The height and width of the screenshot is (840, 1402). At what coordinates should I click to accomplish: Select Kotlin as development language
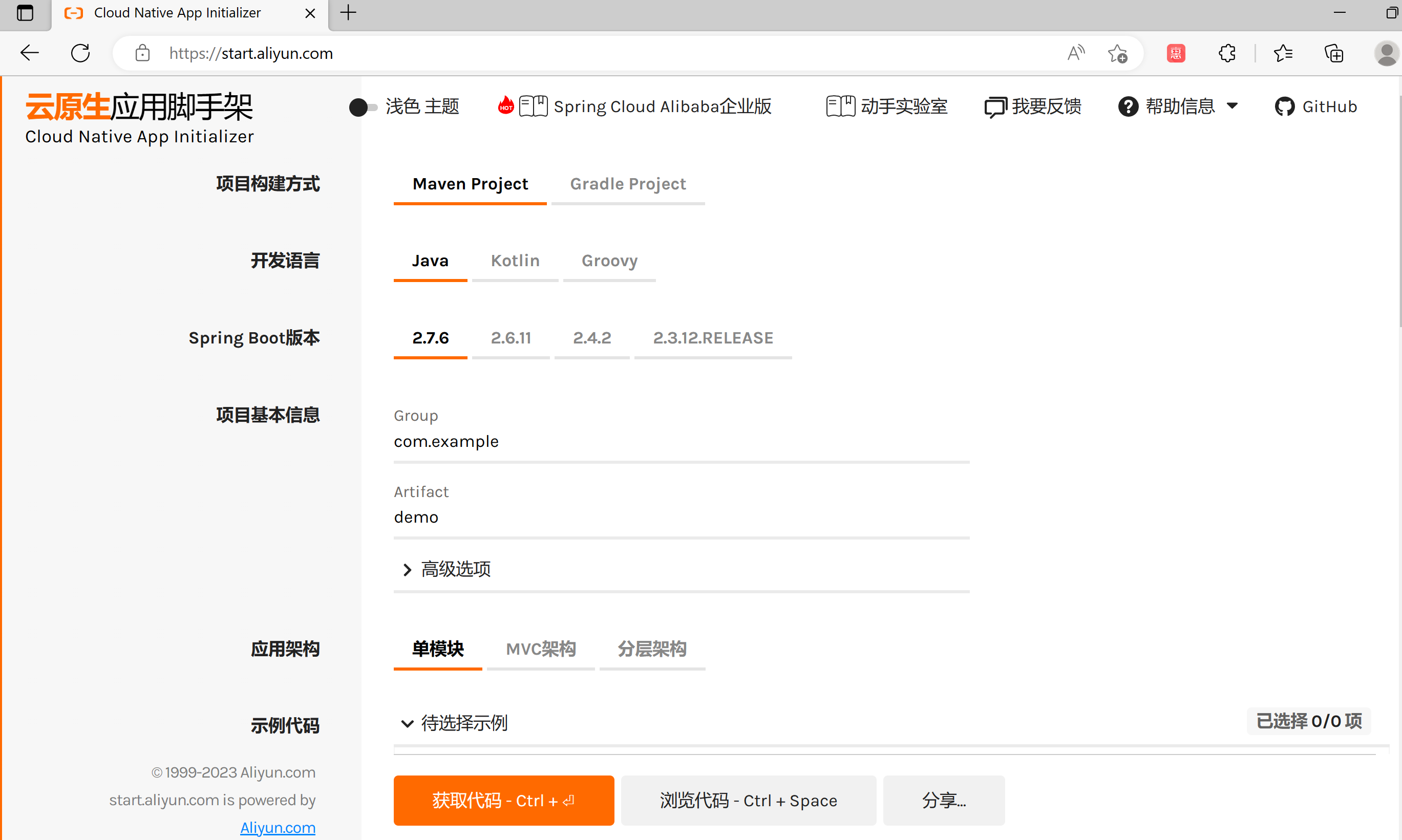coord(515,261)
